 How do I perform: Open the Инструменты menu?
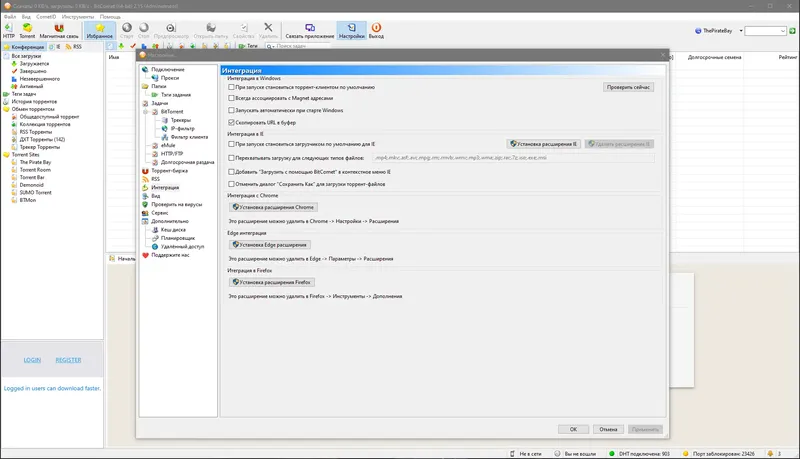point(78,17)
